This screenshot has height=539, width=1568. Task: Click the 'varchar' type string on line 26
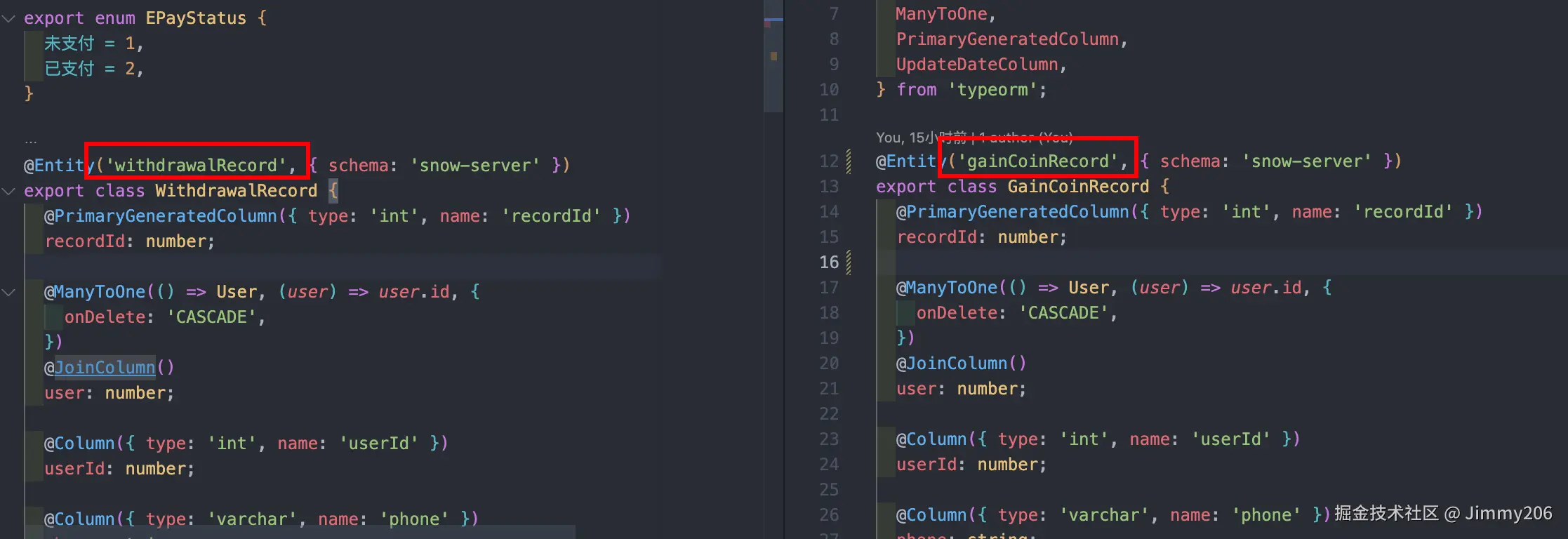(x=1104, y=515)
